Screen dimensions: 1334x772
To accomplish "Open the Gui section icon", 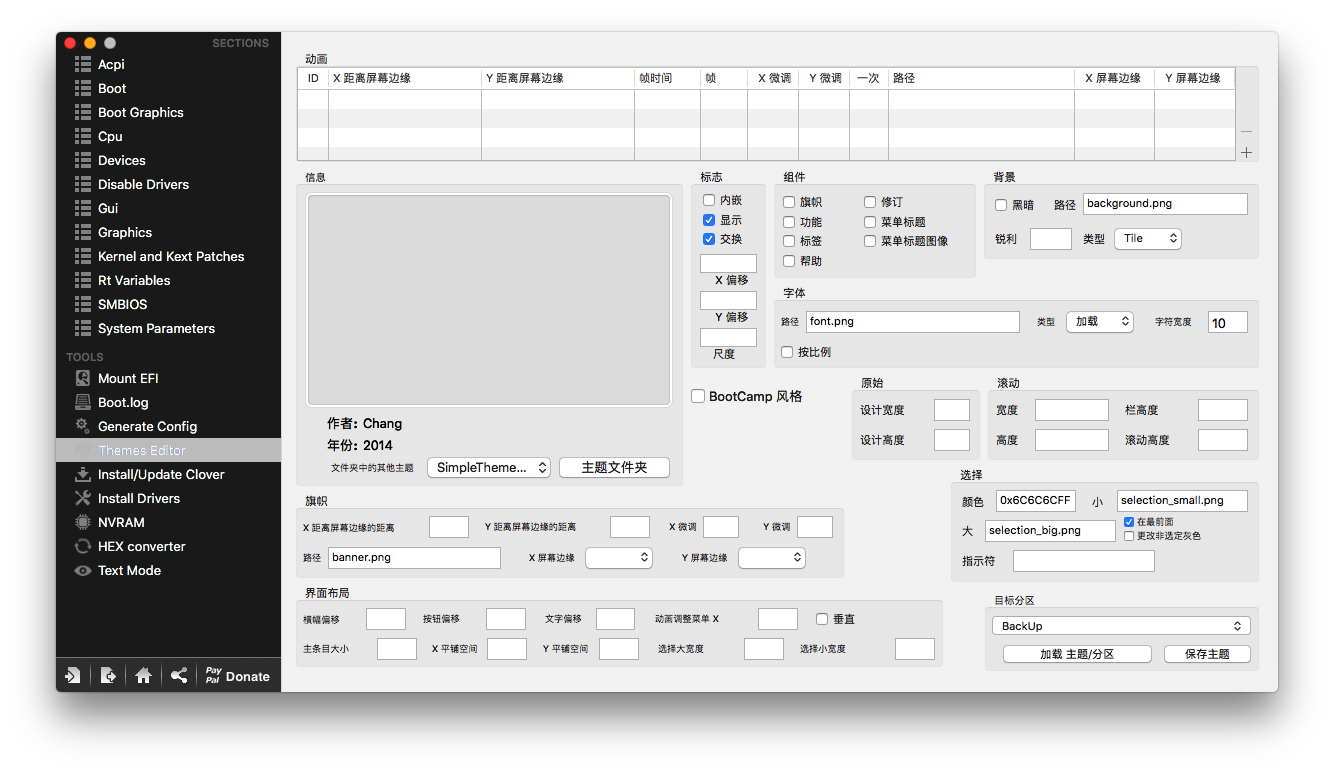I will coord(83,208).
